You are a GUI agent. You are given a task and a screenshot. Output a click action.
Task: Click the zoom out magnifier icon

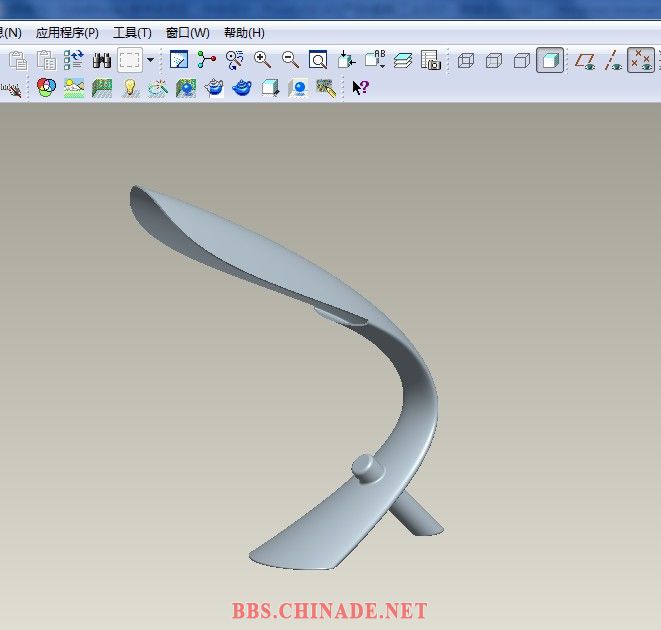pos(291,61)
